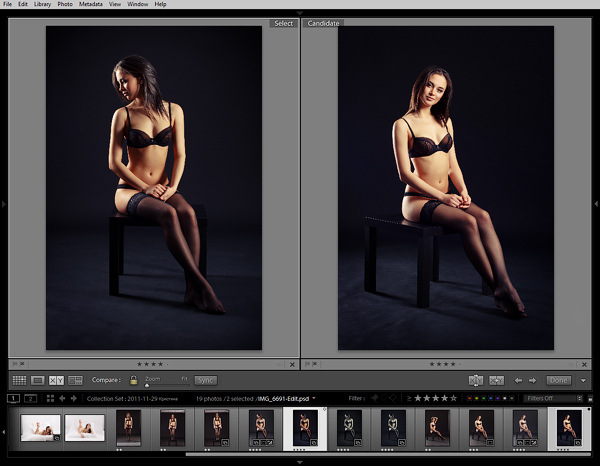Toggle the rejected filter flag icon

[x=393, y=398]
